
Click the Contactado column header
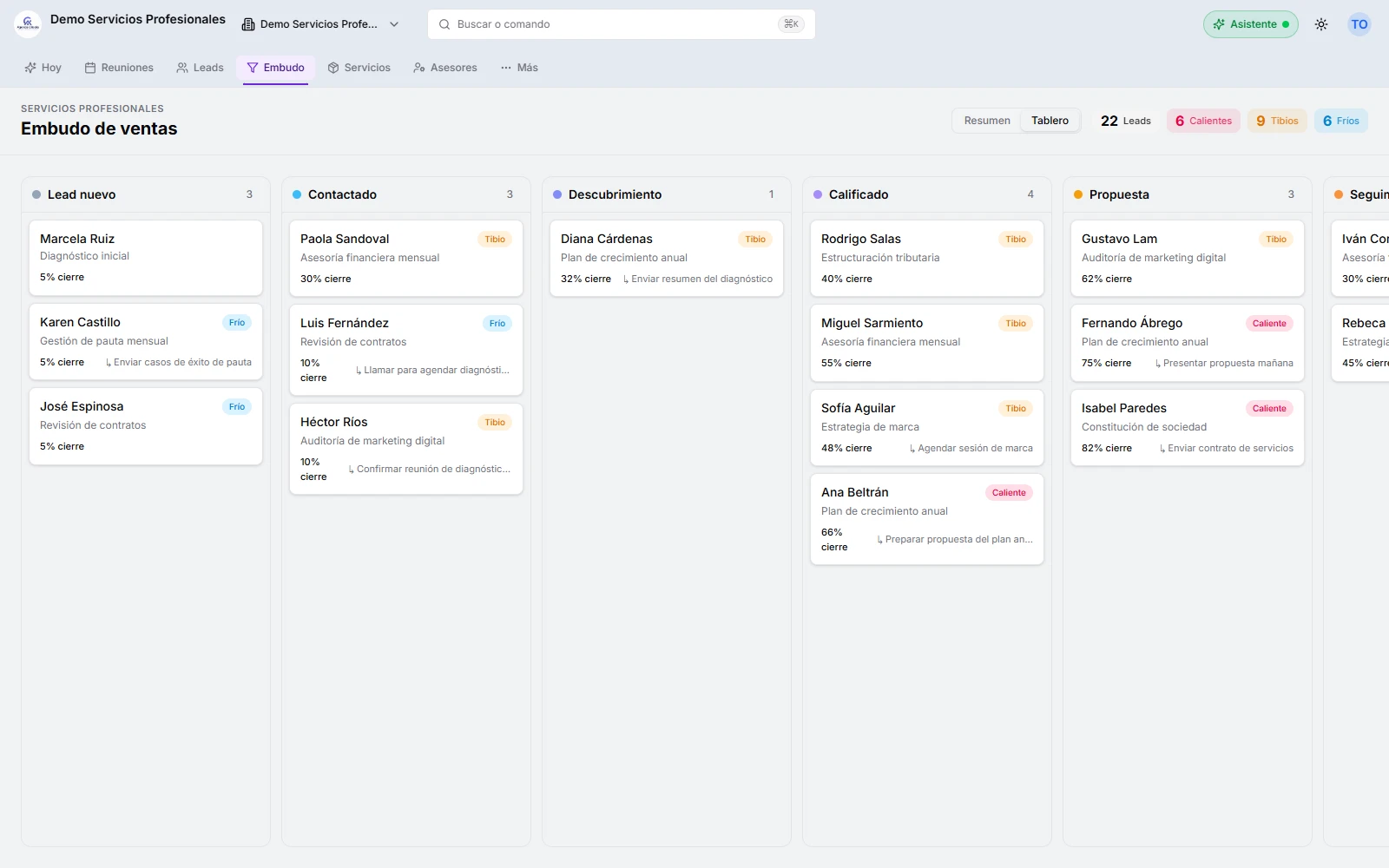pyautogui.click(x=406, y=194)
